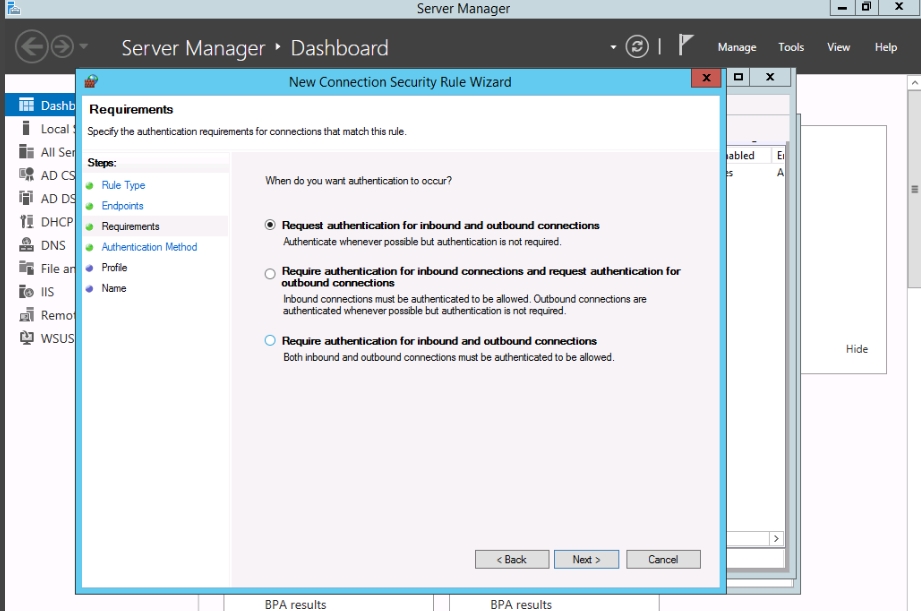This screenshot has height=611, width=921.
Task: Click the Cancel button in wizard
Action: tap(663, 560)
